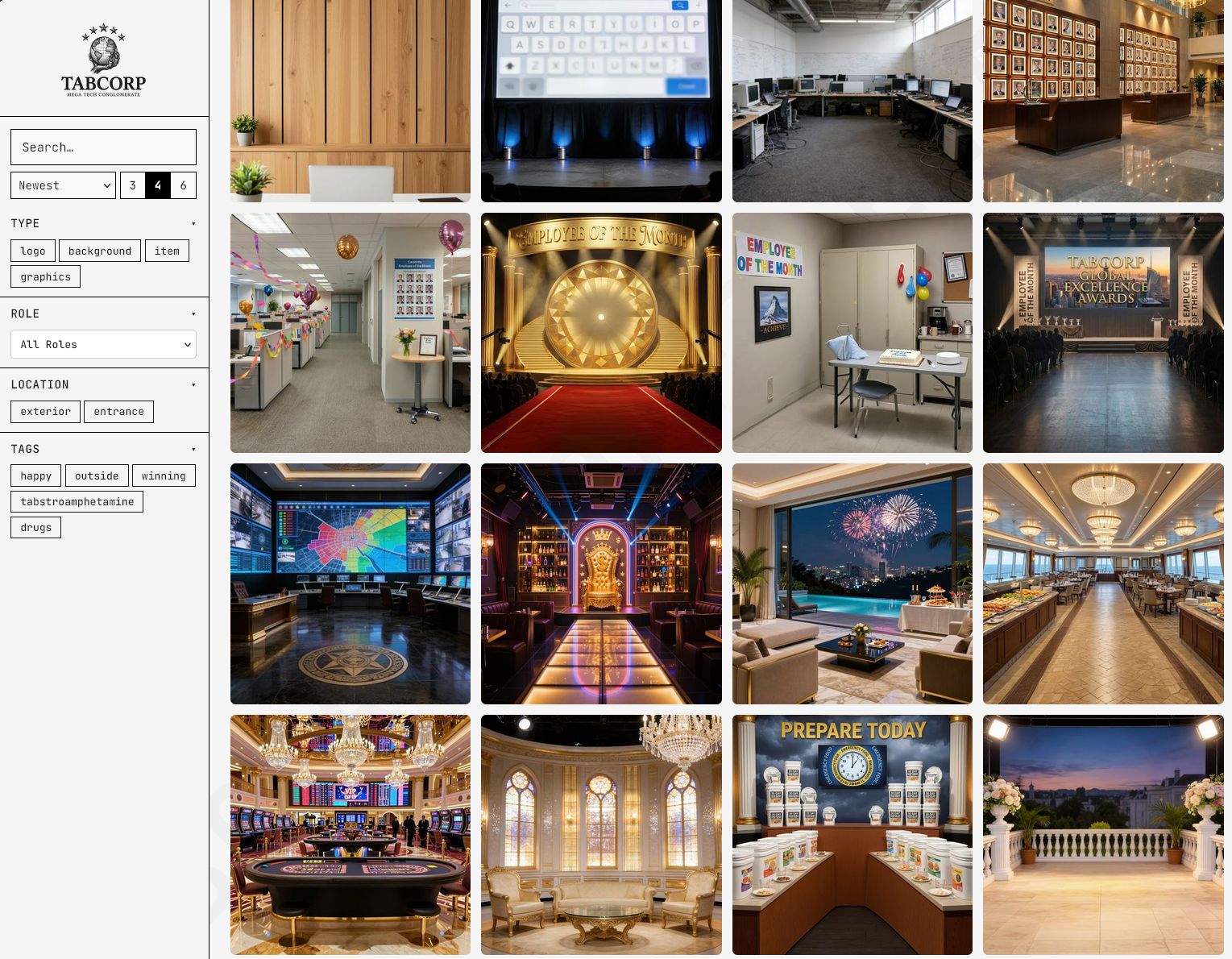Filter by background type
Viewport: 1232px width, 959px height.
coord(100,251)
